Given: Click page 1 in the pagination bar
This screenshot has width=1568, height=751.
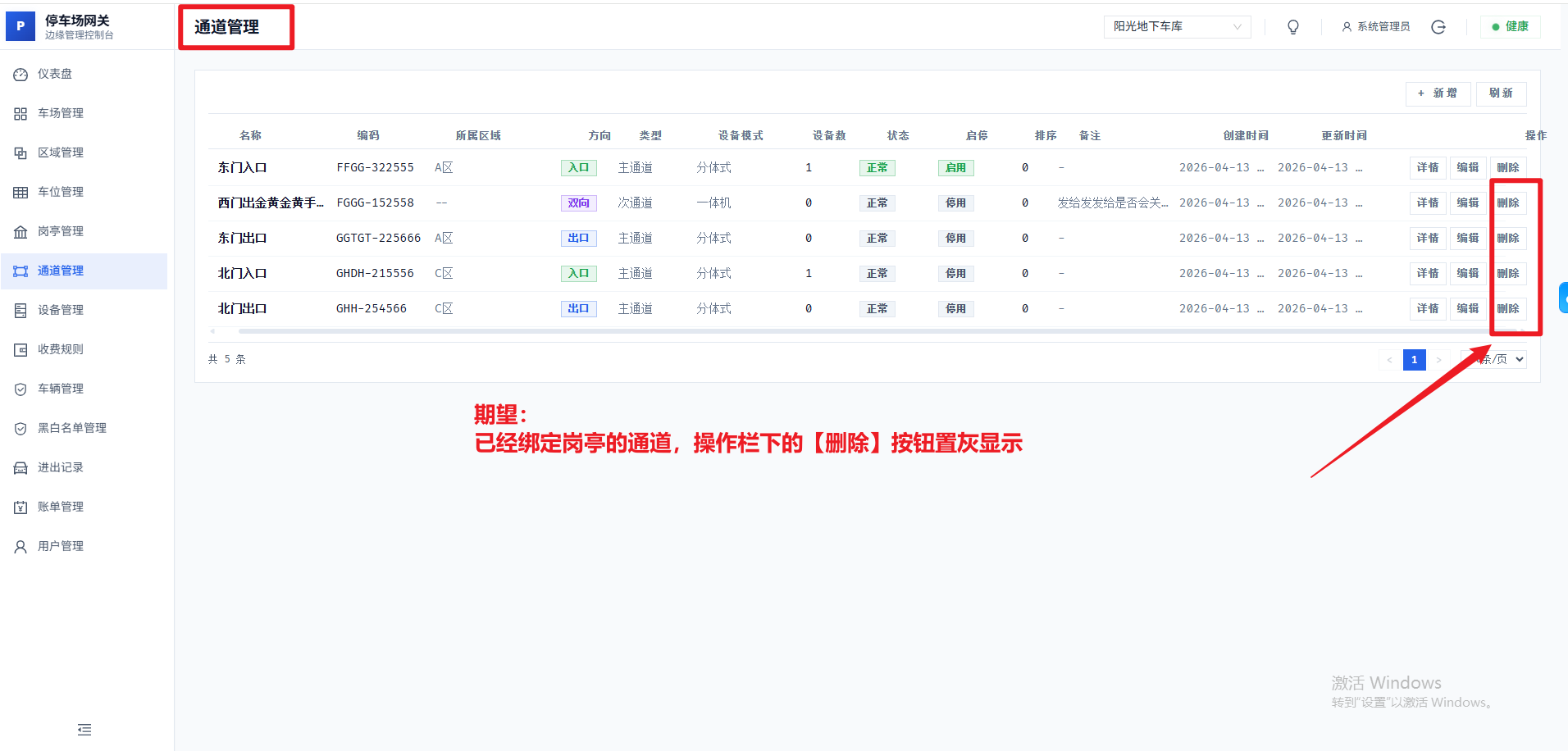Looking at the screenshot, I should pyautogui.click(x=1414, y=359).
